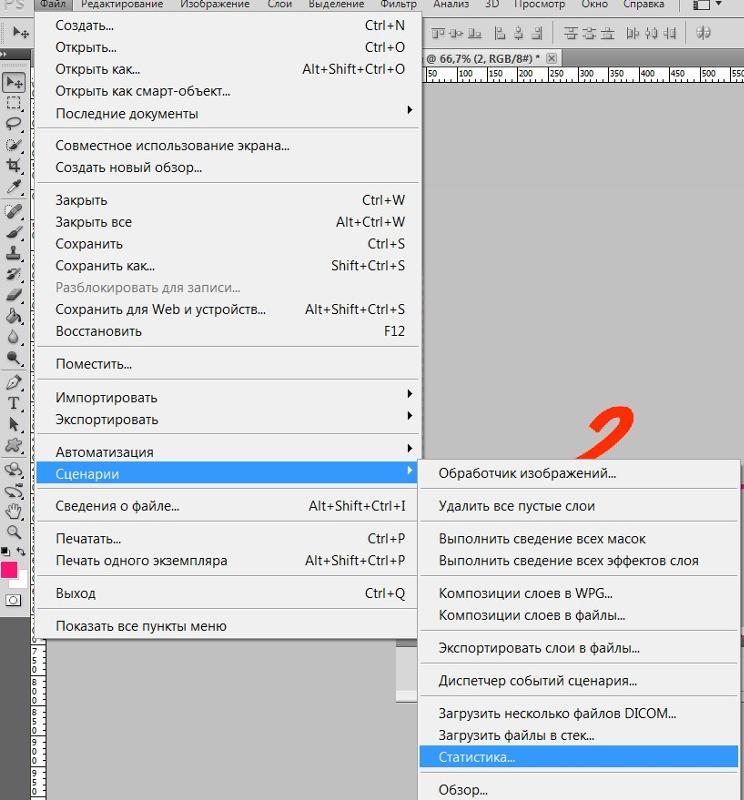Select the Brush tool
Viewport: 744px width, 800px height.
[x=14, y=232]
